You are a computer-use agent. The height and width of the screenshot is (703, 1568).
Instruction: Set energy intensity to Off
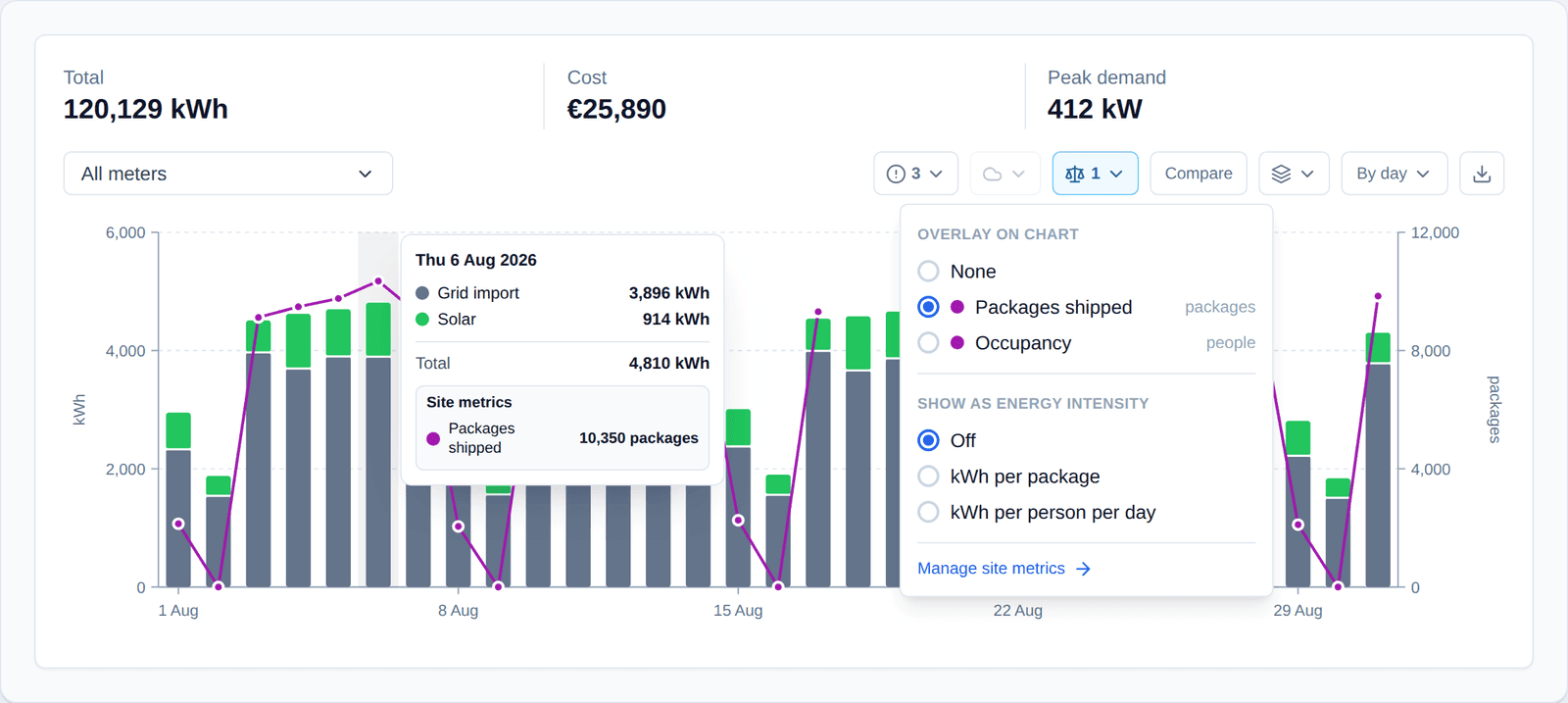pos(928,440)
